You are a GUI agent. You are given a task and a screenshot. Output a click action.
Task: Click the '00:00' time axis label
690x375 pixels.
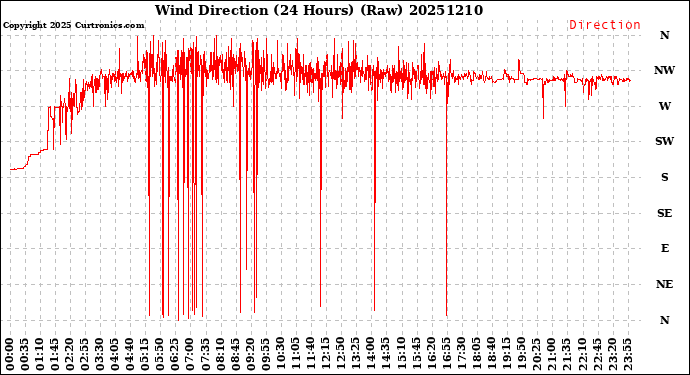10,354
